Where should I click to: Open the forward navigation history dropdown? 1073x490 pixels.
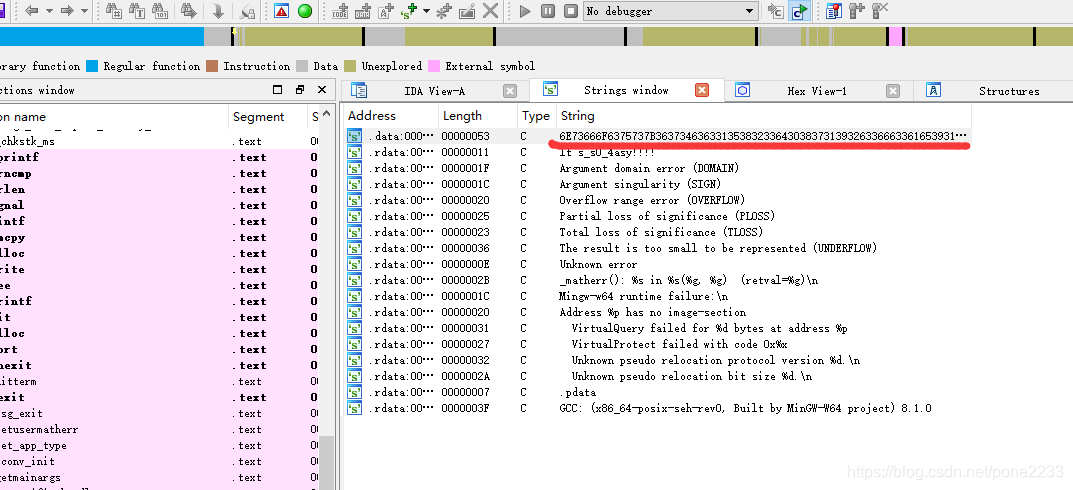click(84, 11)
